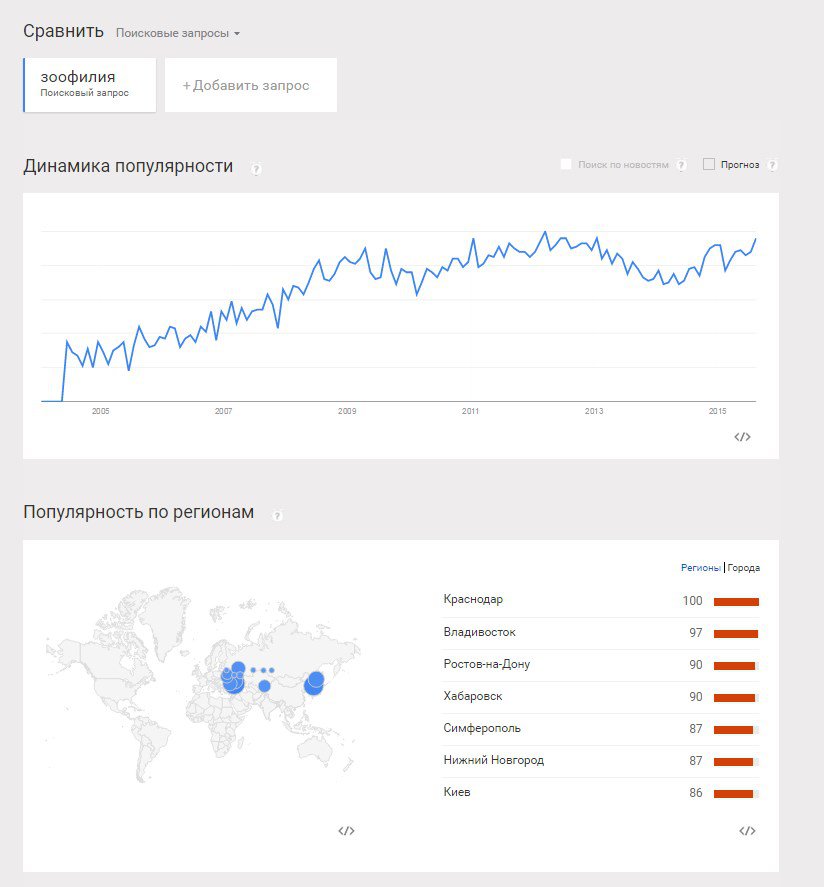Click embed code icon below the world map
Screen dimensions: 824x887
346,830
